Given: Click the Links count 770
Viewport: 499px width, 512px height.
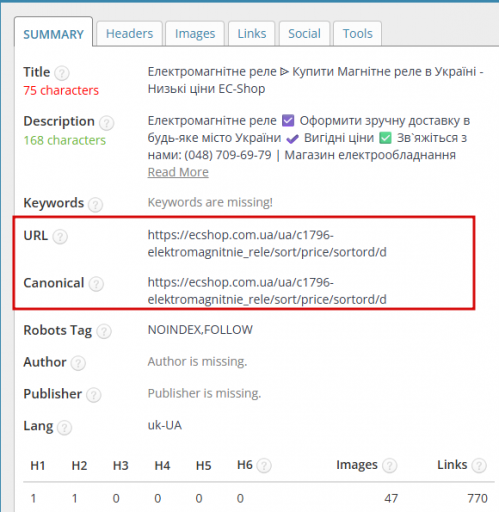Looking at the screenshot, I should click(x=477, y=498).
